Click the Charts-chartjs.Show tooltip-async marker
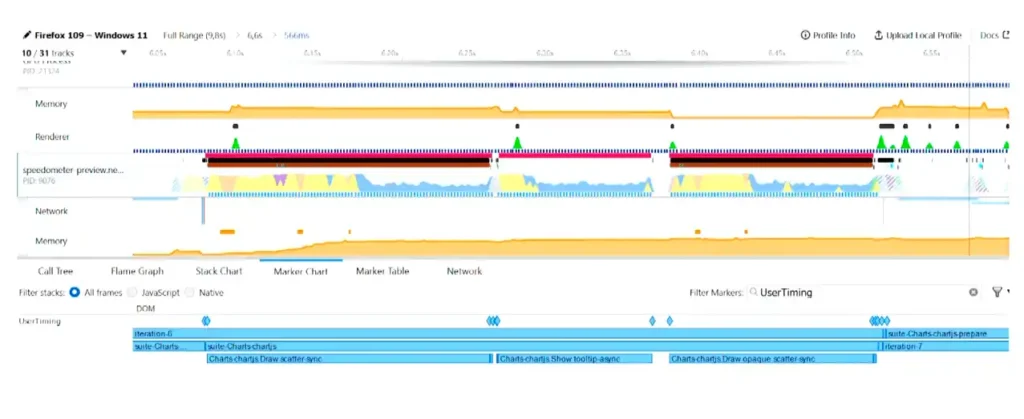 [x=575, y=359]
